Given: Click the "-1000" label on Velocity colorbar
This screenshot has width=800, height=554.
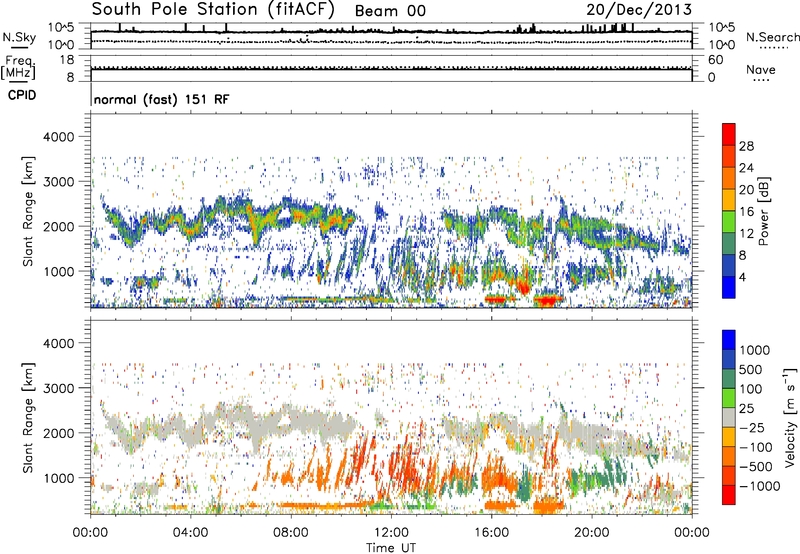Looking at the screenshot, I should click(759, 486).
